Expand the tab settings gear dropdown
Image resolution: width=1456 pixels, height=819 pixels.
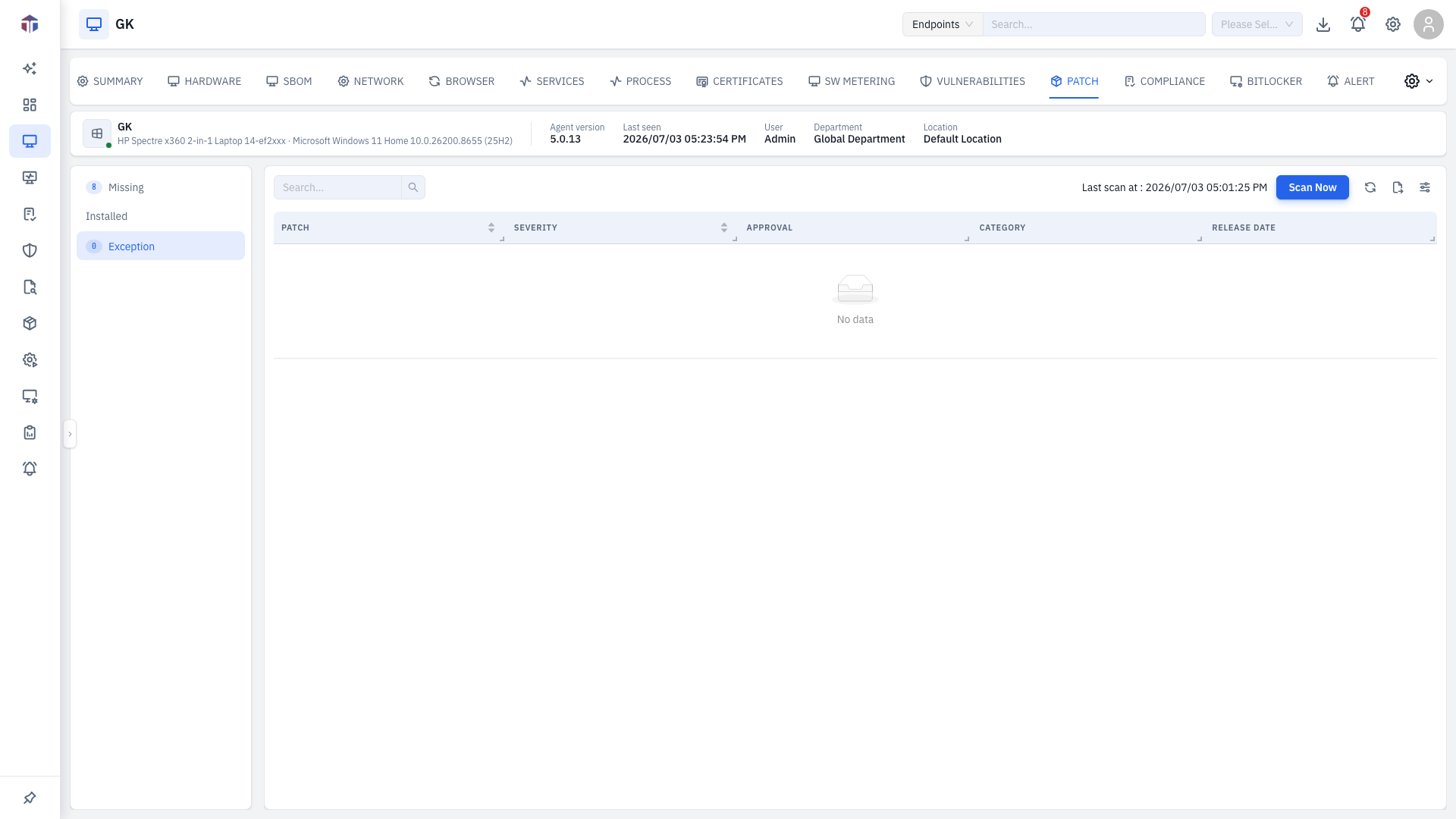(1418, 81)
